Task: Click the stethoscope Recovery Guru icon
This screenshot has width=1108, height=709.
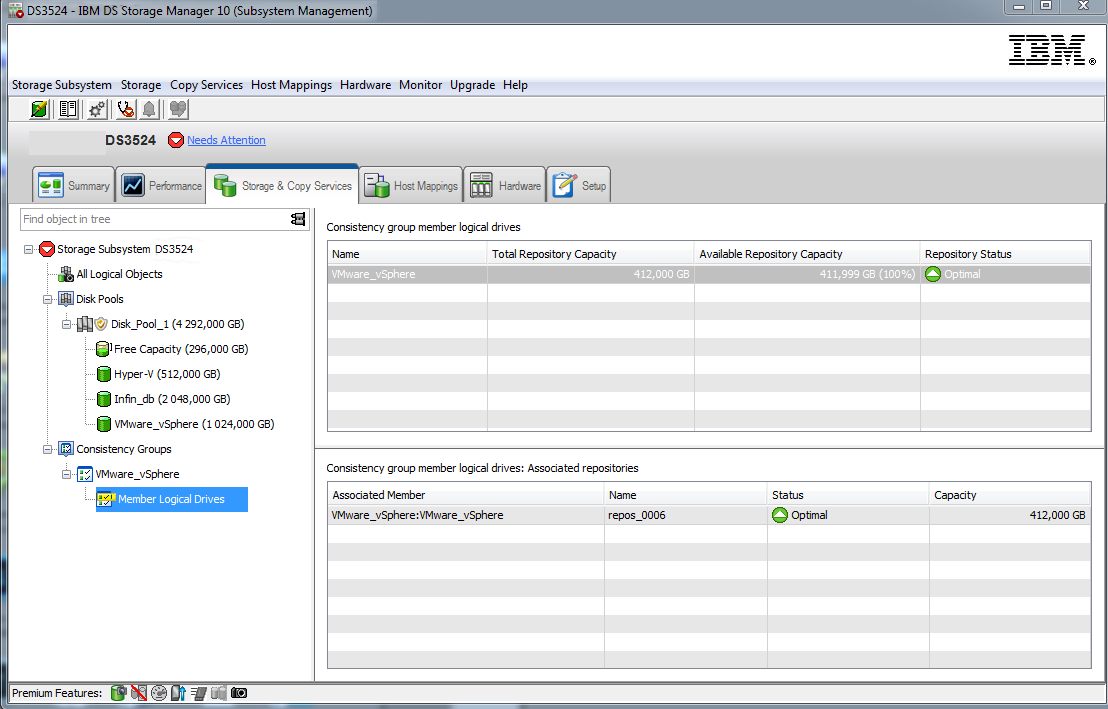Action: click(125, 109)
